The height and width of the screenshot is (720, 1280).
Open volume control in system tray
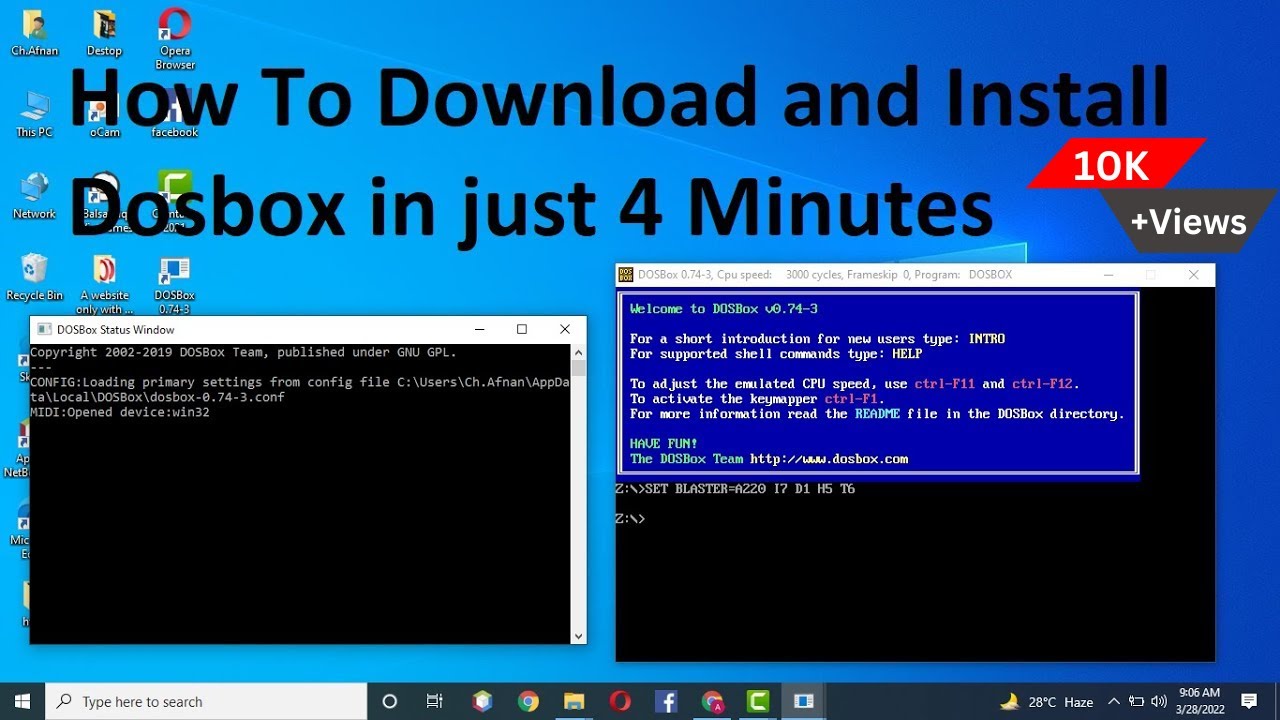tap(1159, 701)
